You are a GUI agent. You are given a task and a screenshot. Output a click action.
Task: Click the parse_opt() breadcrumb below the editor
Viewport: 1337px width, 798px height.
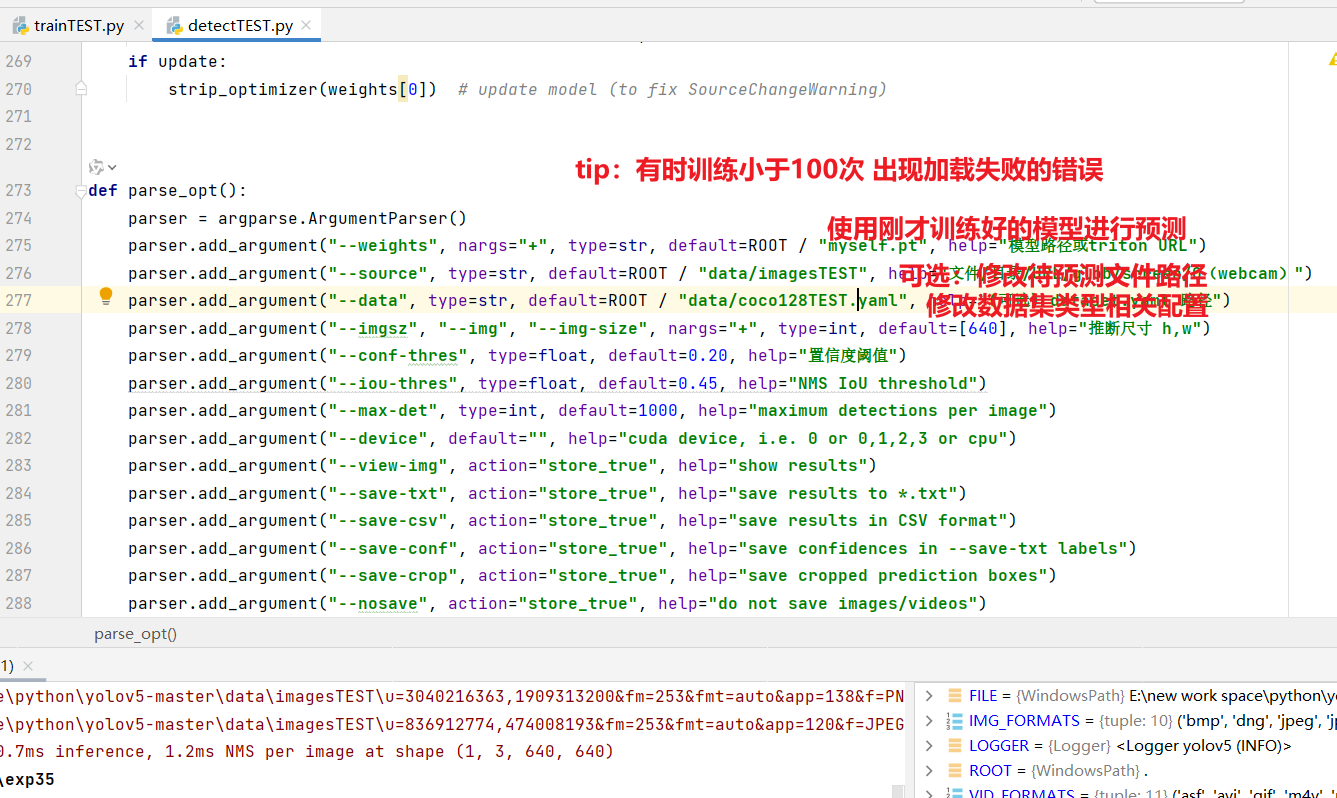(x=135, y=634)
